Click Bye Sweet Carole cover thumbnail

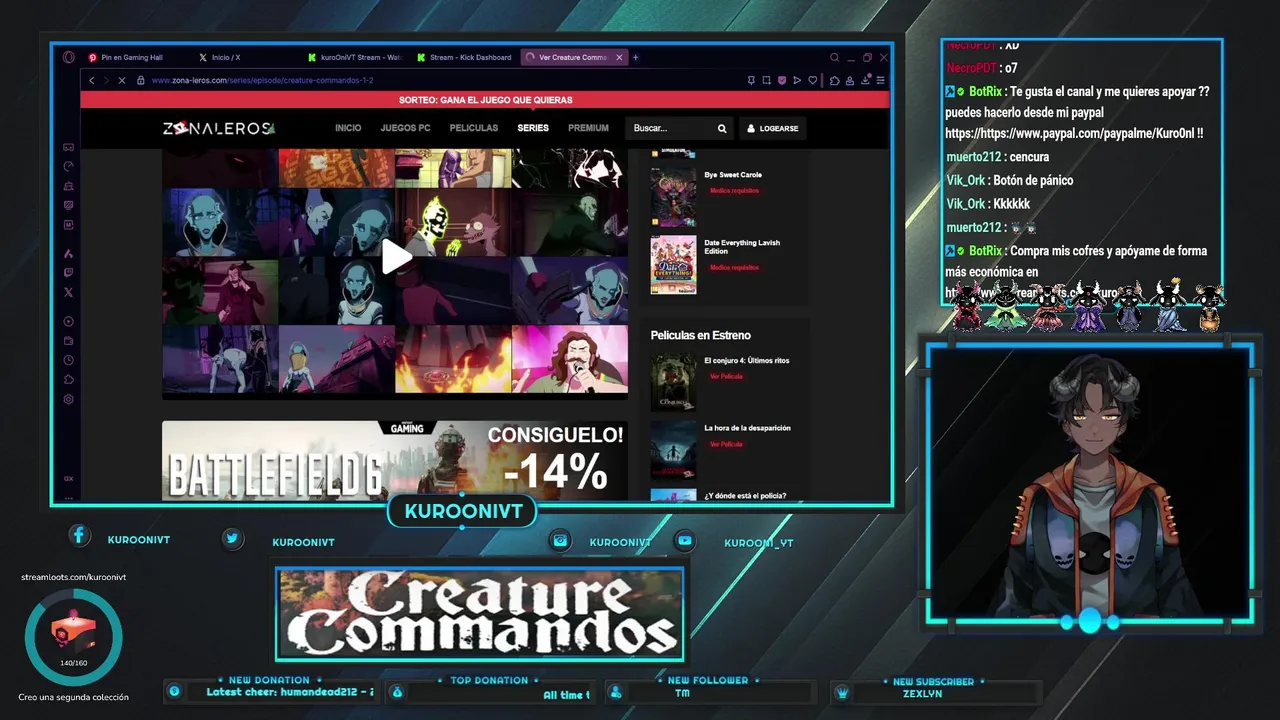click(673, 196)
